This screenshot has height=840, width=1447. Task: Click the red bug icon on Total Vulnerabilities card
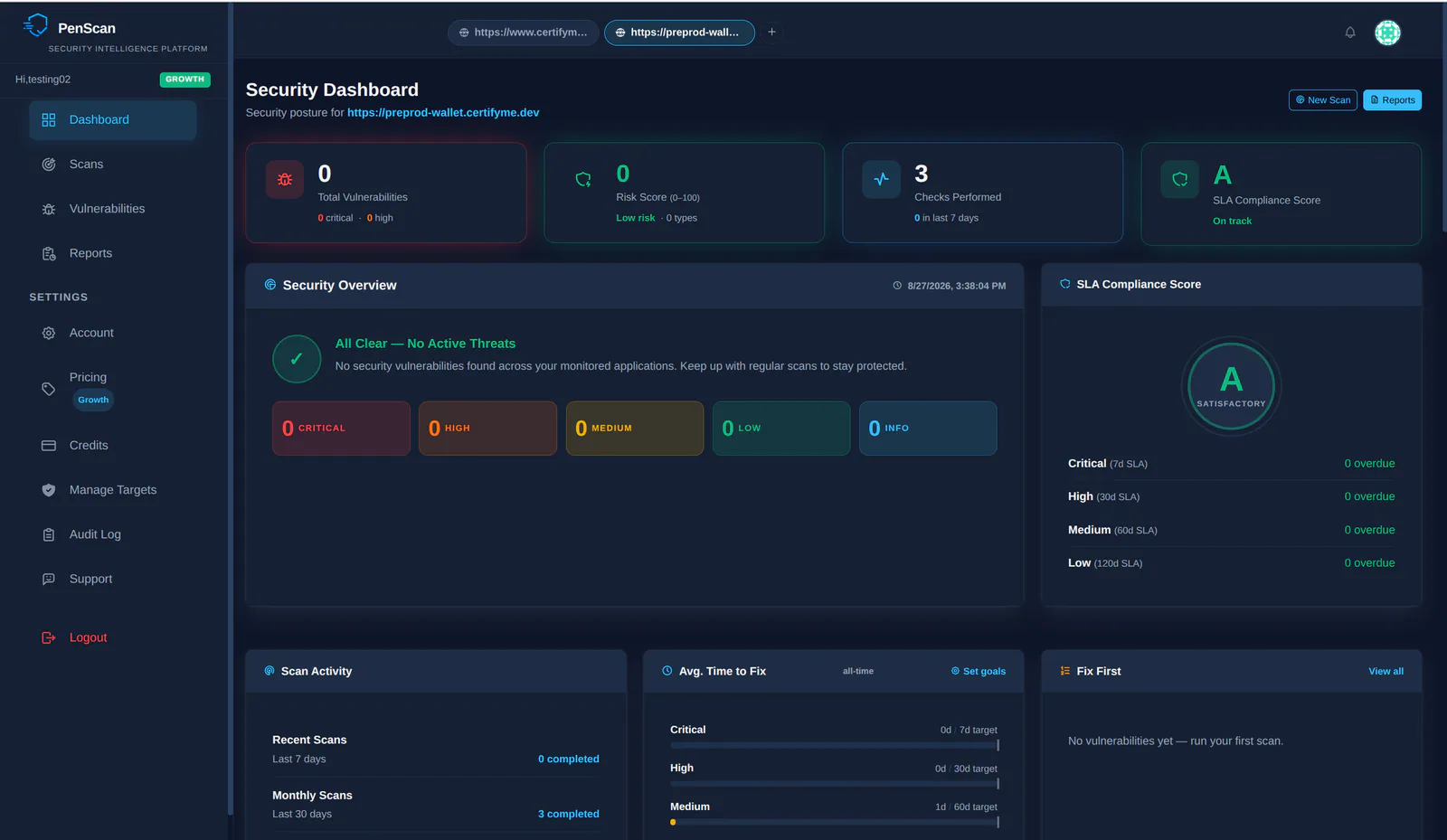tap(285, 179)
